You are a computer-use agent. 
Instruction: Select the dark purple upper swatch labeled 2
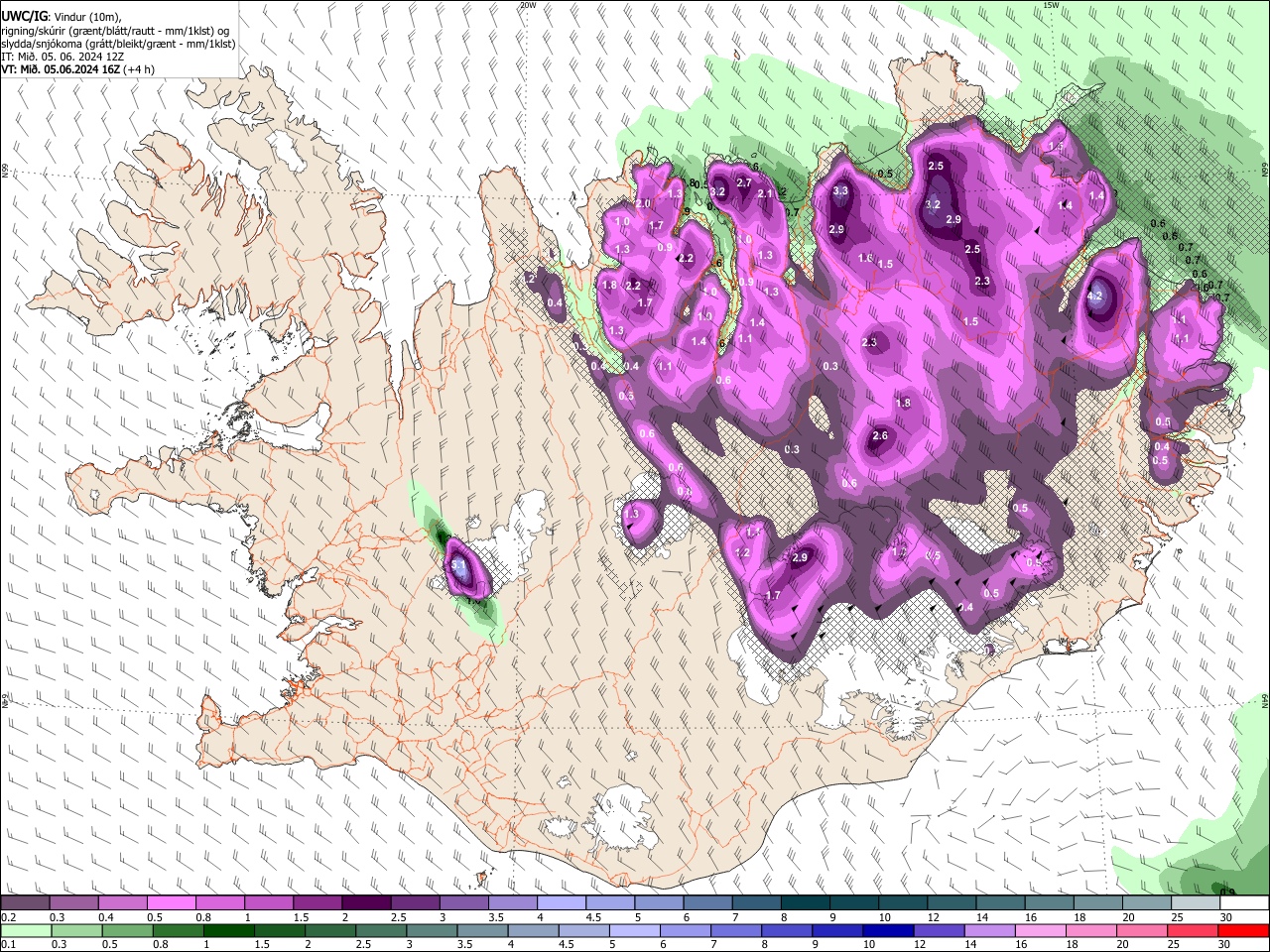(366, 902)
